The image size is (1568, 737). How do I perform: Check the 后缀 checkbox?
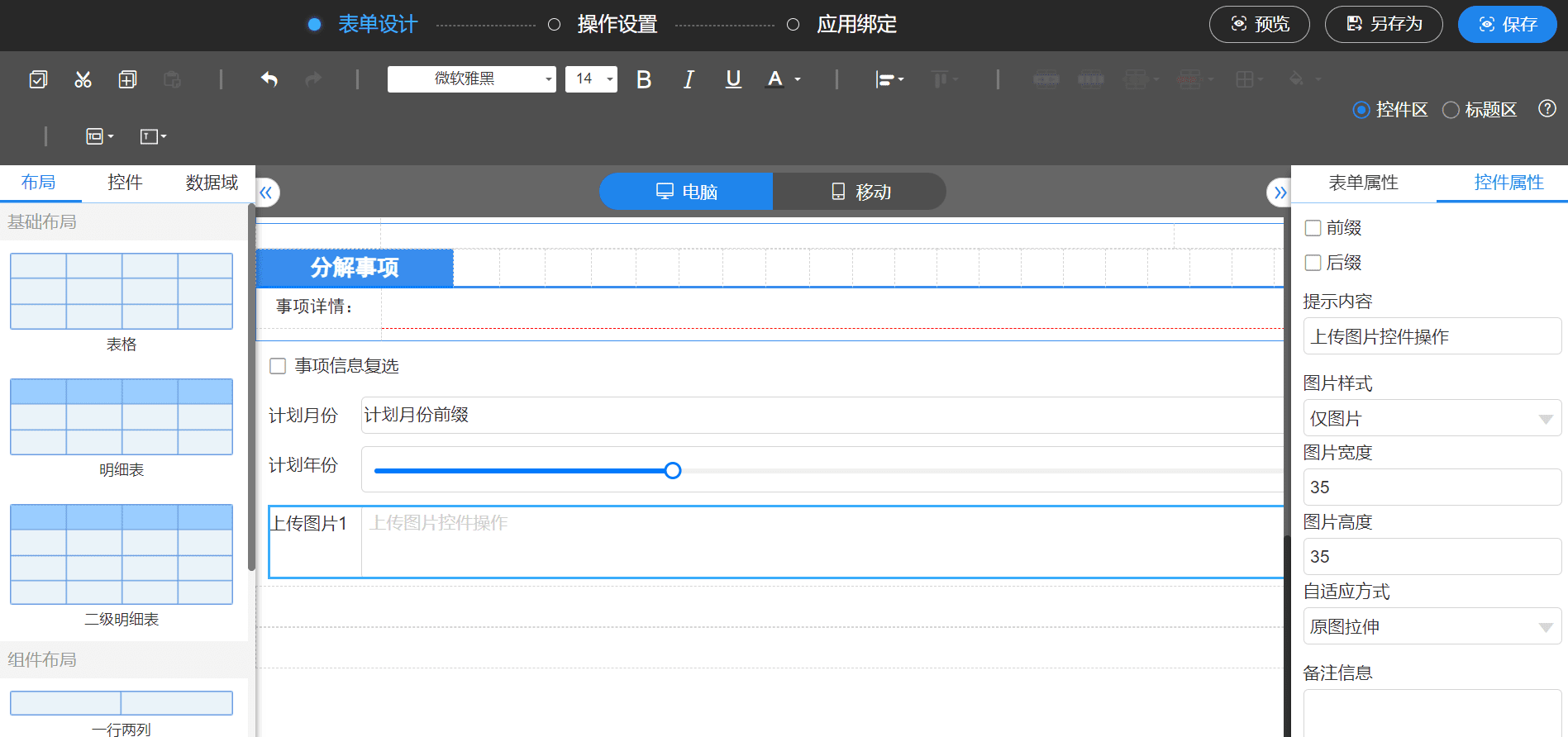tap(1313, 263)
